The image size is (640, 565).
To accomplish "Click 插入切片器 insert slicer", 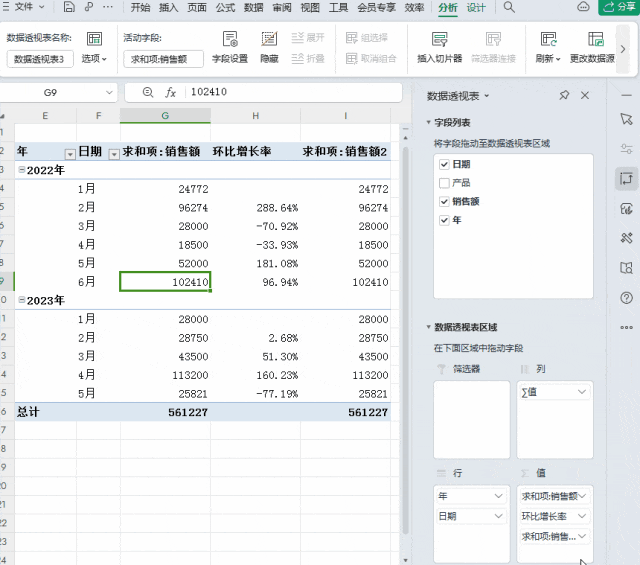I will (440, 48).
